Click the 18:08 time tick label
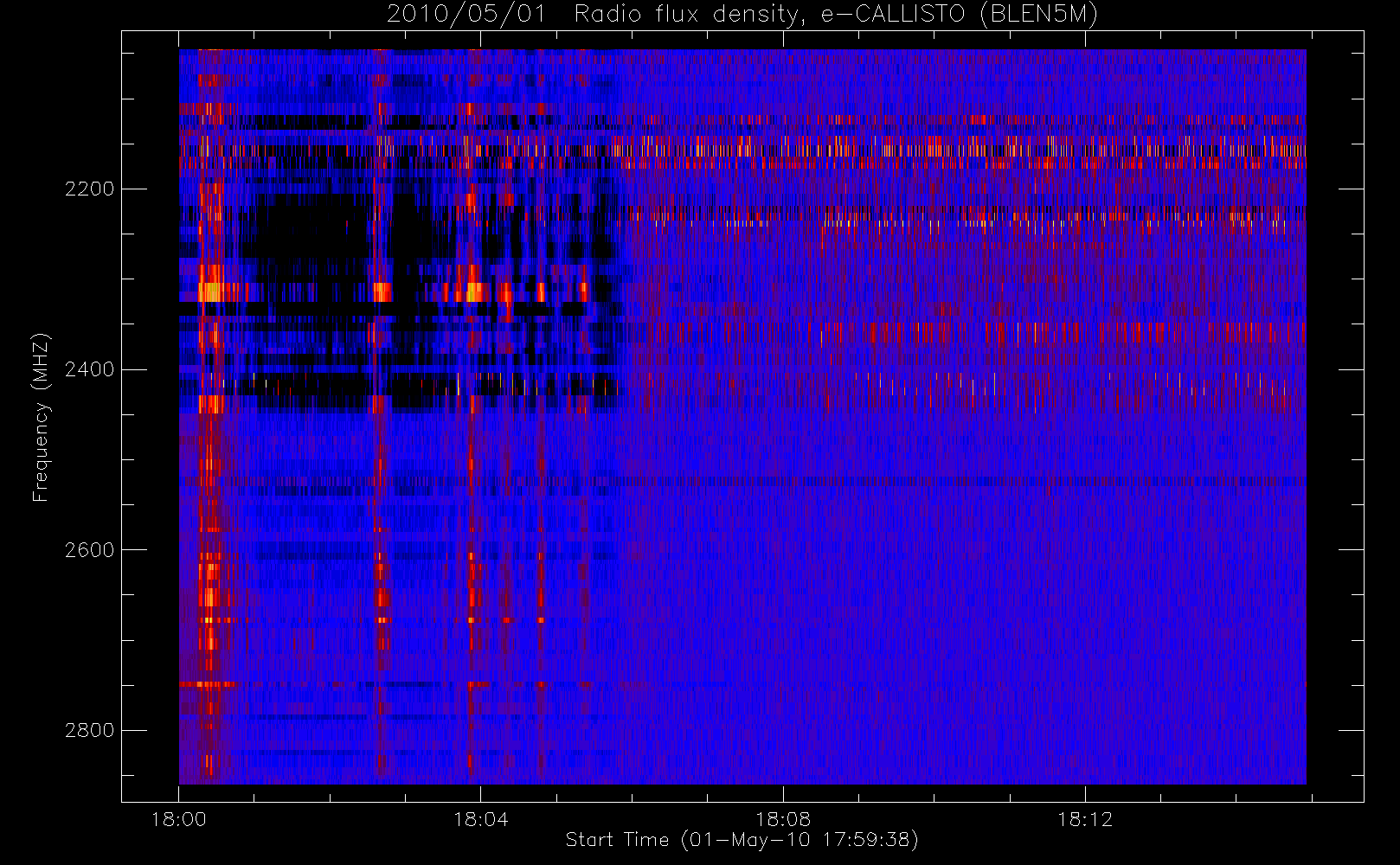The image size is (1400, 865). click(783, 819)
